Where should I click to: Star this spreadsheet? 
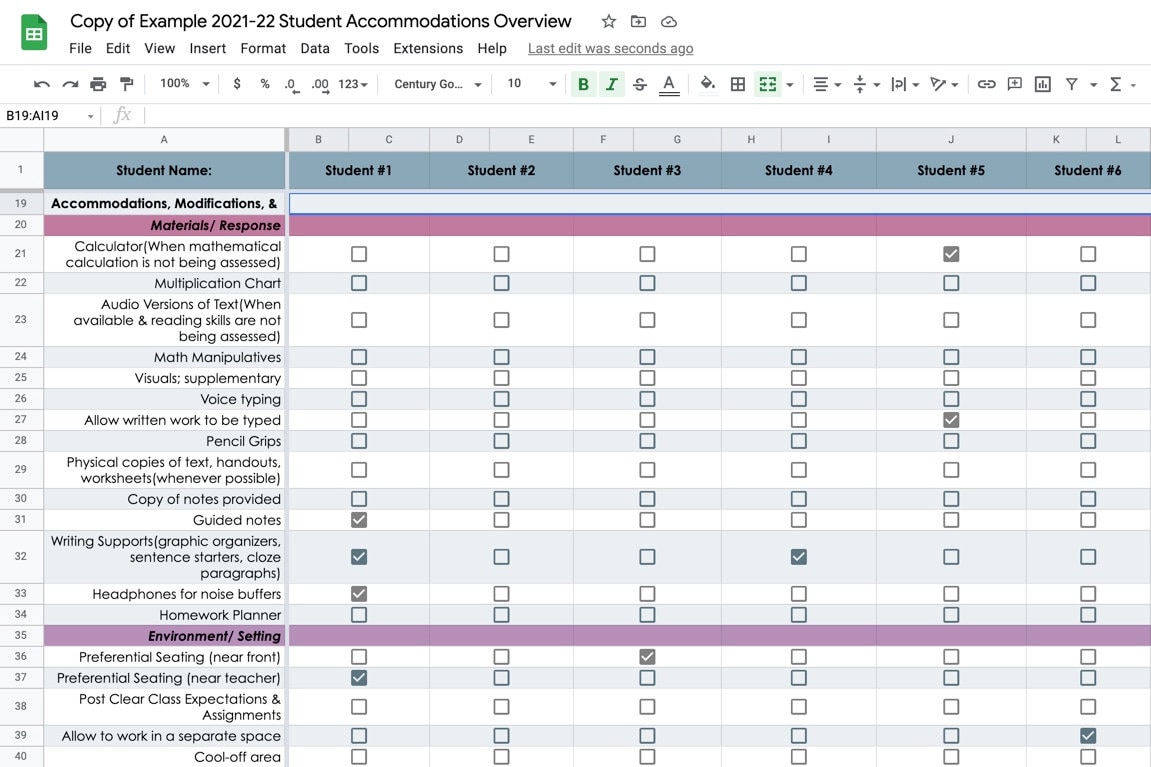[608, 20]
